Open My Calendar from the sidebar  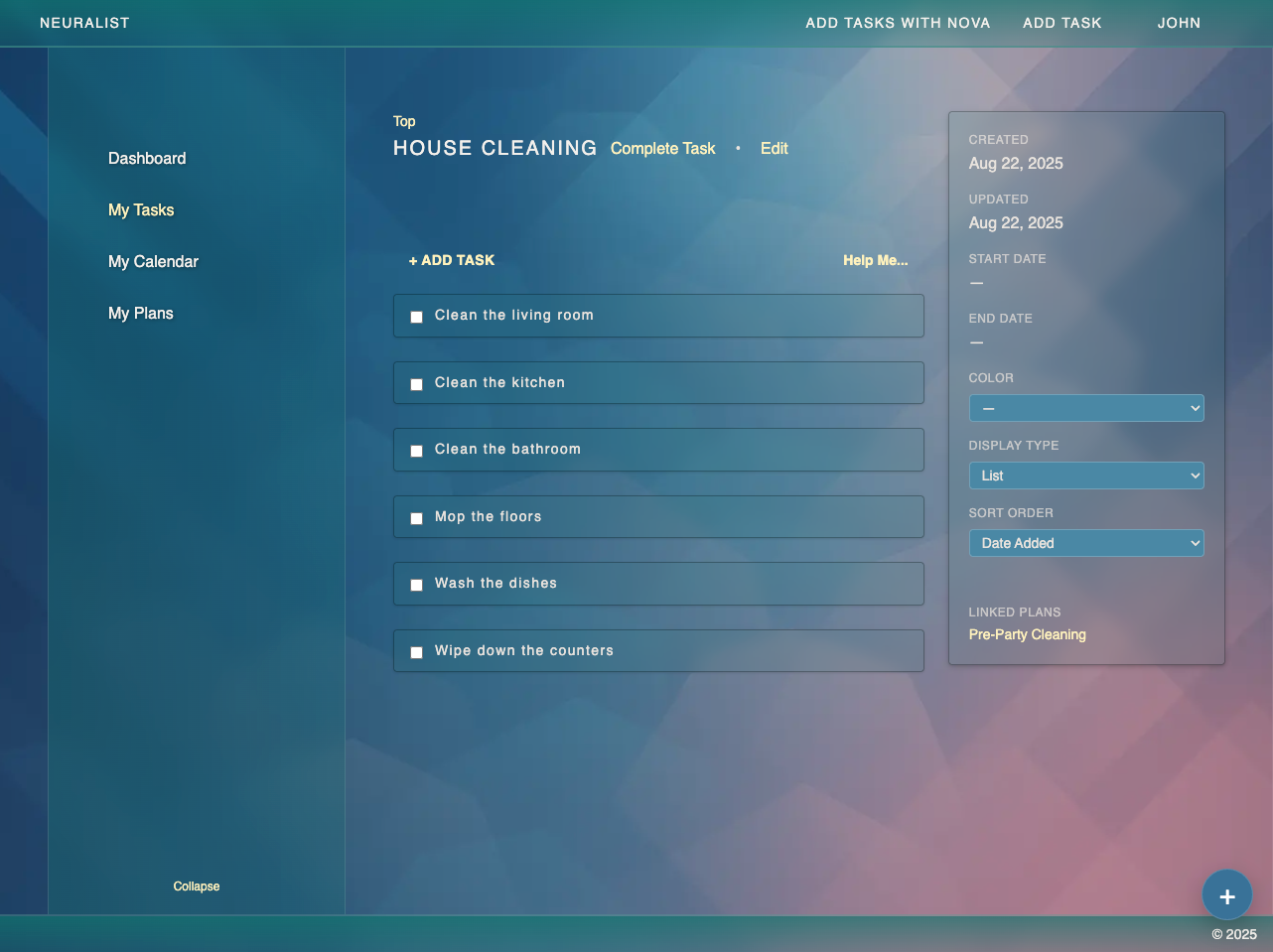pyautogui.click(x=153, y=261)
